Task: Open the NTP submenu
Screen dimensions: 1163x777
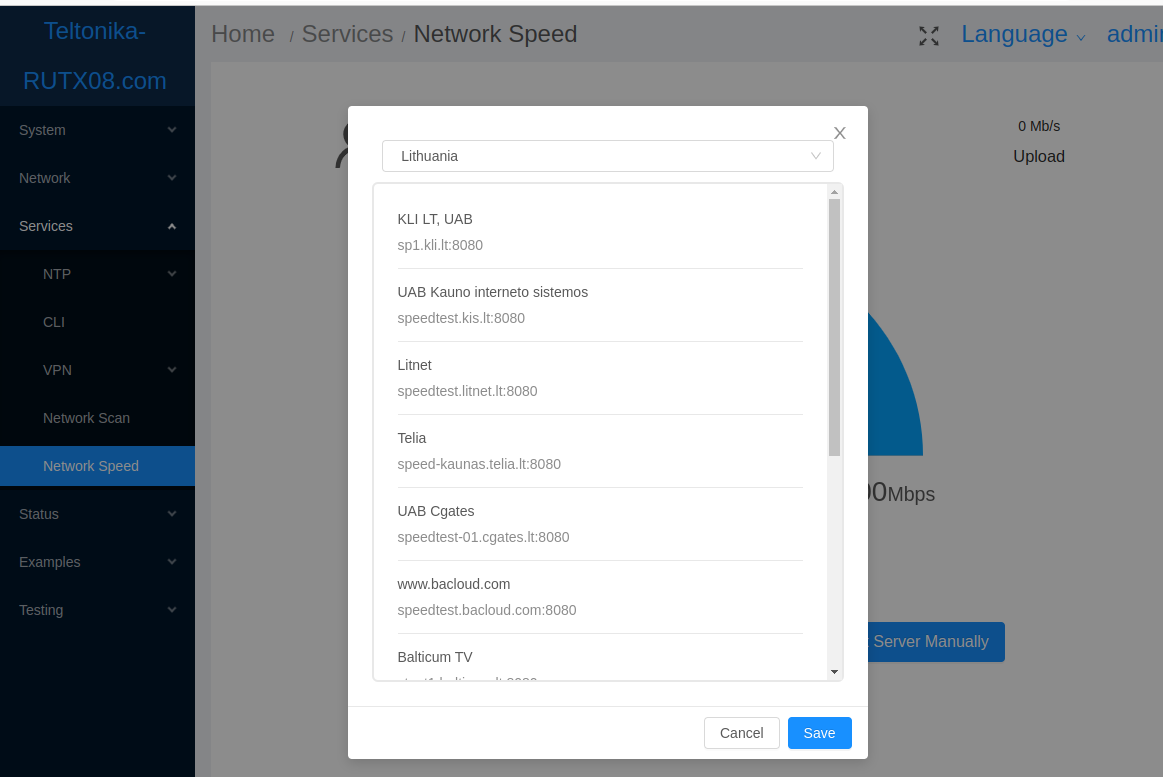Action: tap(107, 273)
